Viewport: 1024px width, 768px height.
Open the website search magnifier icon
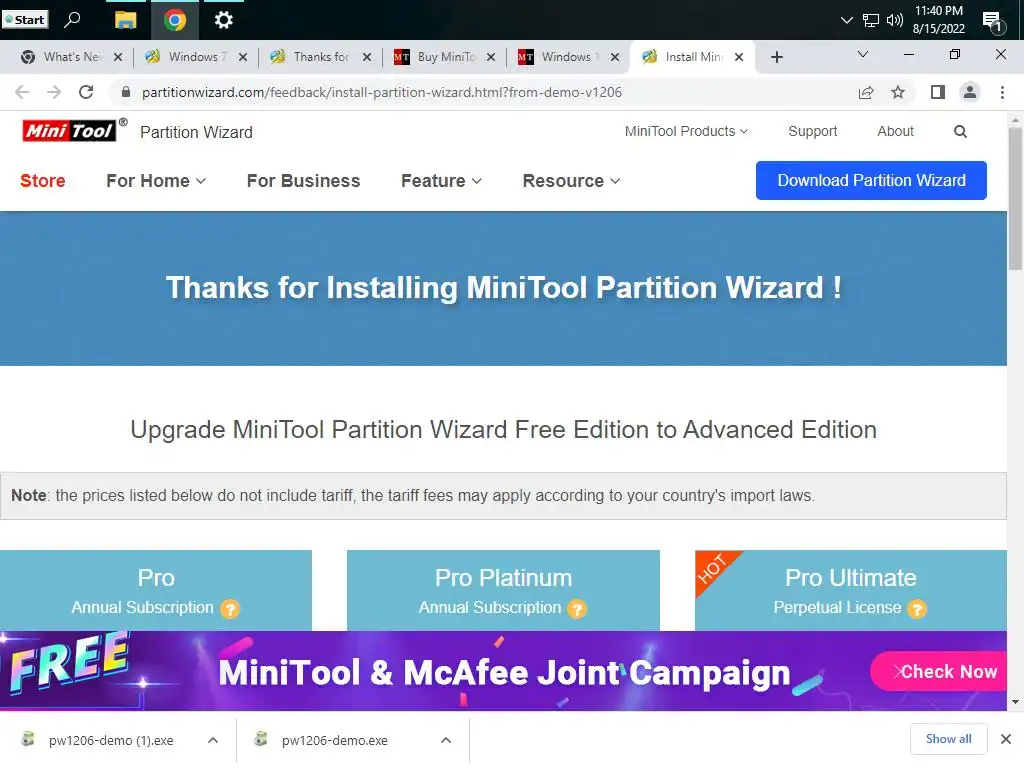pyautogui.click(x=959, y=131)
